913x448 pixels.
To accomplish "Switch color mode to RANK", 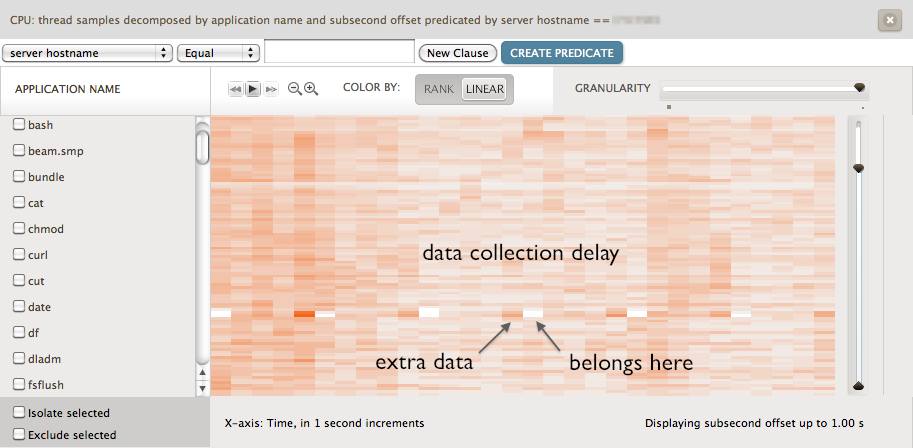I will [439, 89].
